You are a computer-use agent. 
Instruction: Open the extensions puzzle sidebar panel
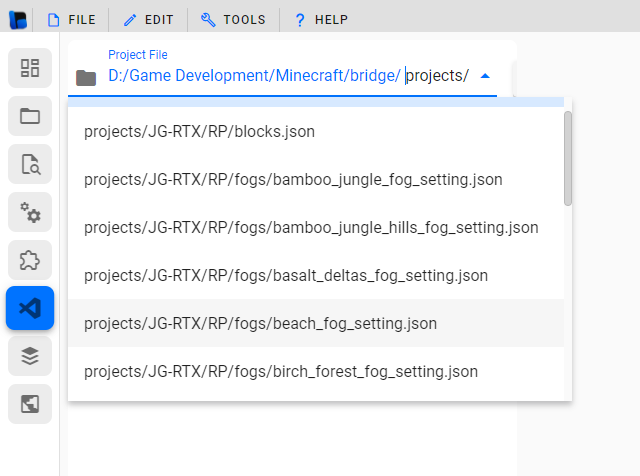[30, 260]
